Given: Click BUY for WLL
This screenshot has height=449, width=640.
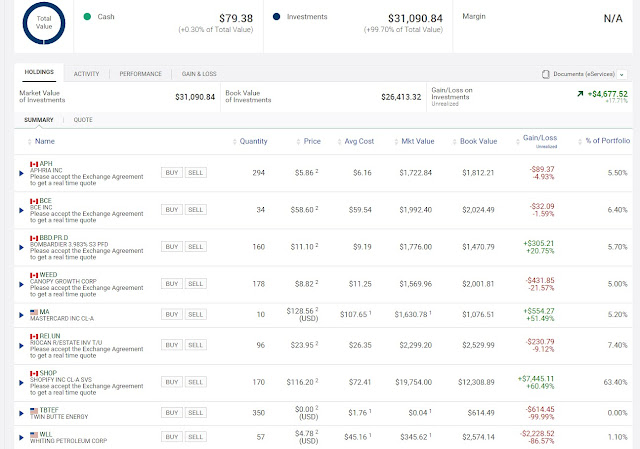Looking at the screenshot, I should [172, 437].
